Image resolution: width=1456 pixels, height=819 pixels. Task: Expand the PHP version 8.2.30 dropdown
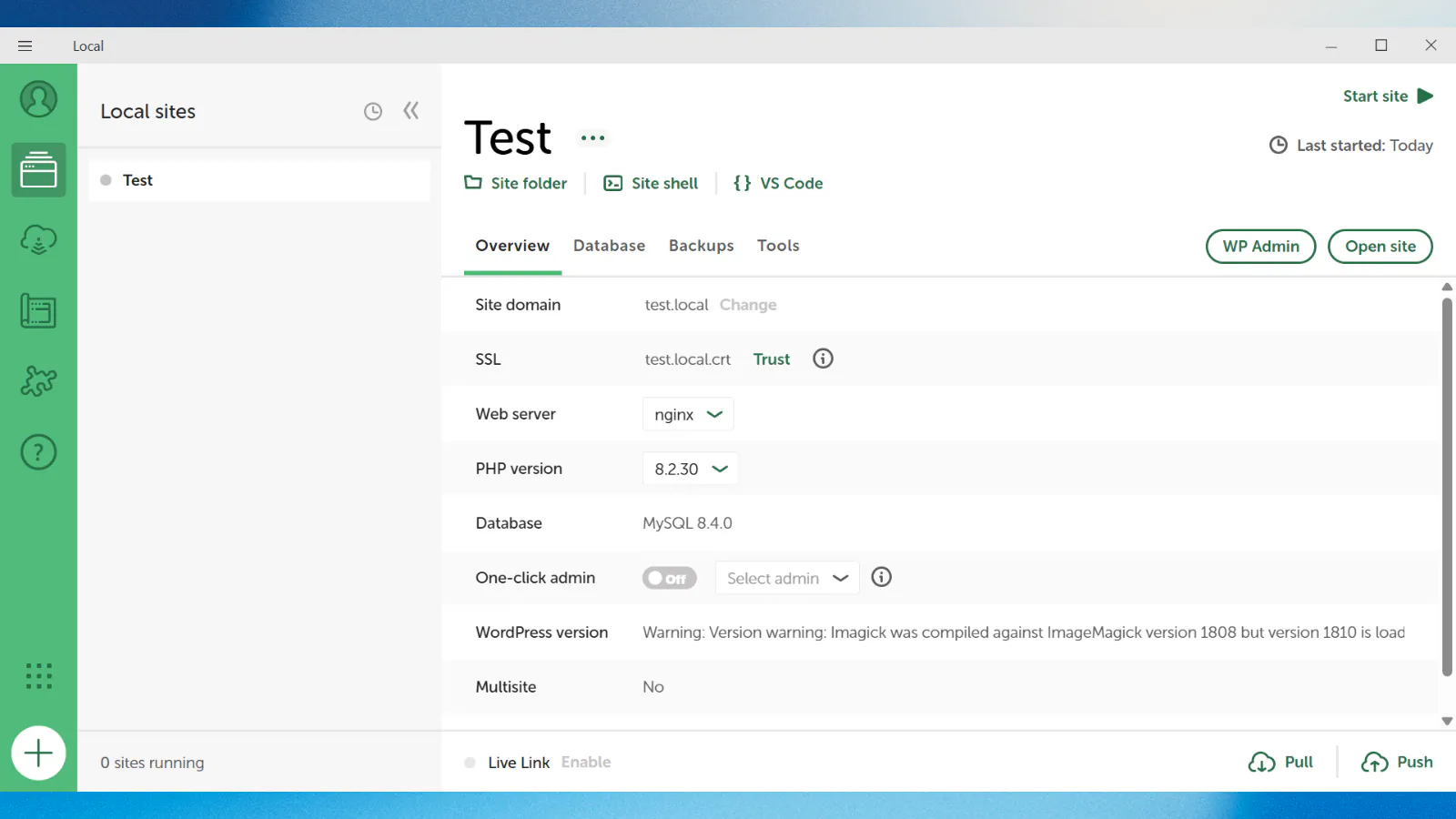click(x=691, y=469)
